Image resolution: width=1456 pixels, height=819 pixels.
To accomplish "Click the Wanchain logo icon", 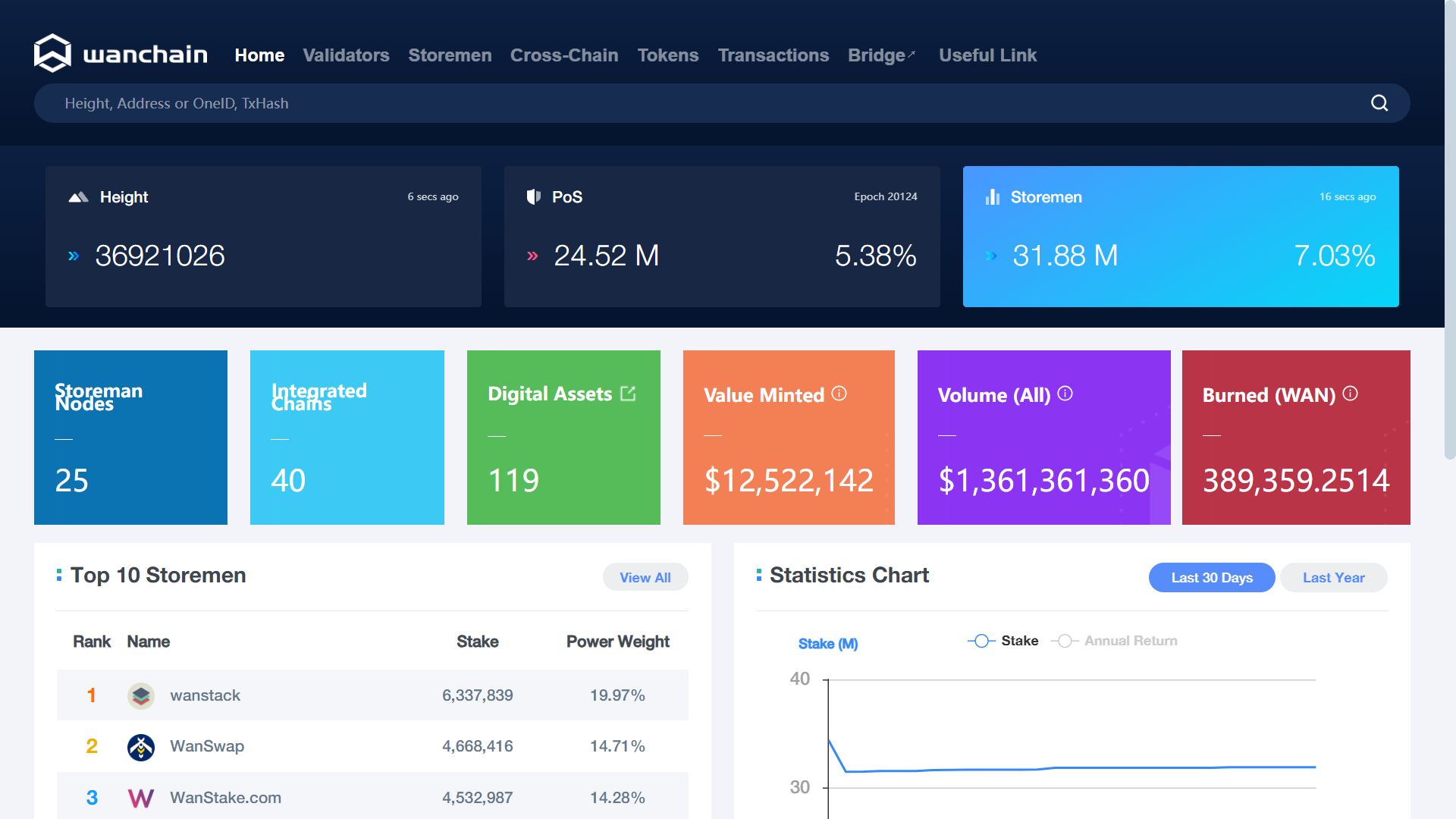I will click(x=52, y=54).
